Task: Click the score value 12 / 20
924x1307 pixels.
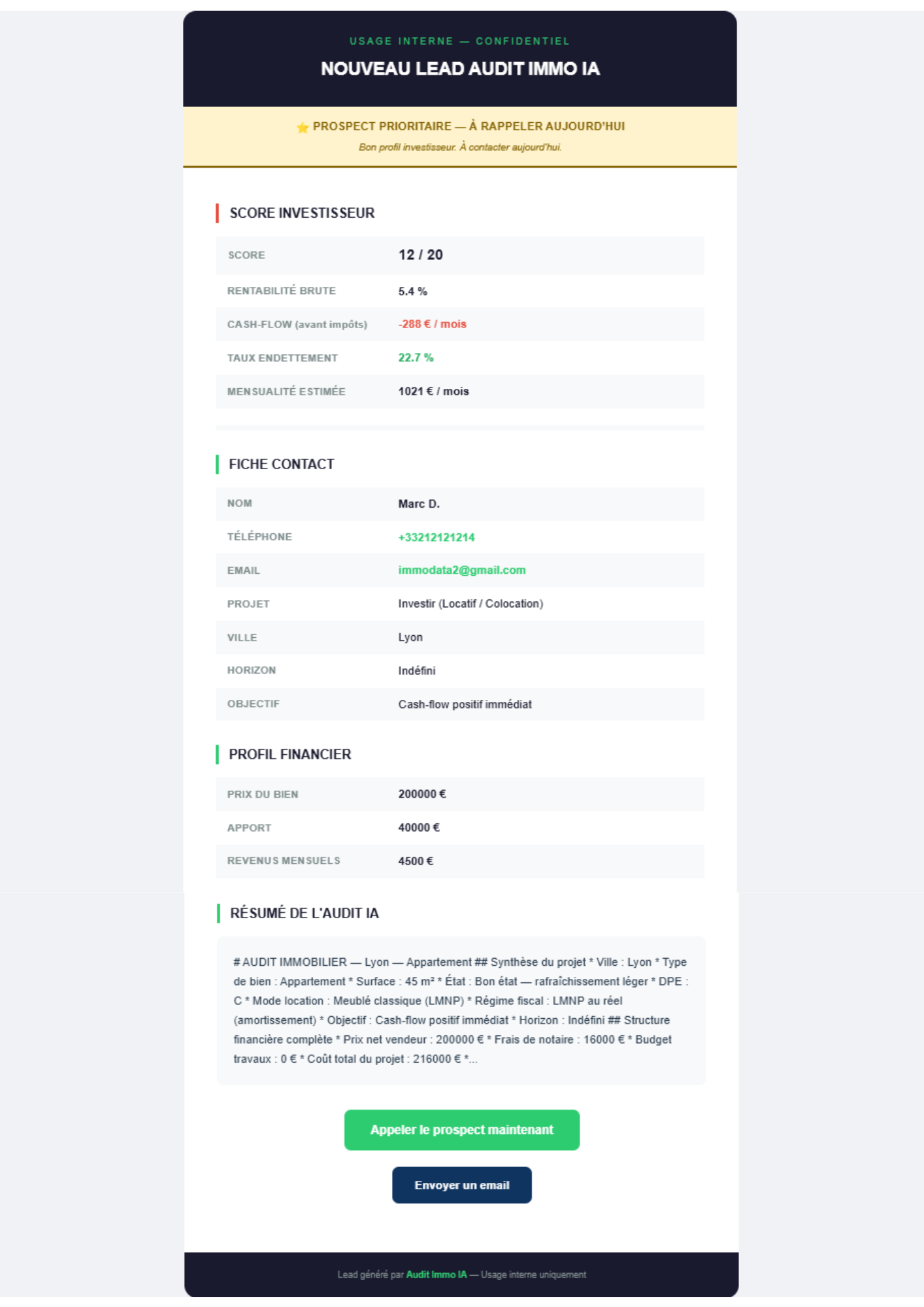Action: pyautogui.click(x=420, y=255)
